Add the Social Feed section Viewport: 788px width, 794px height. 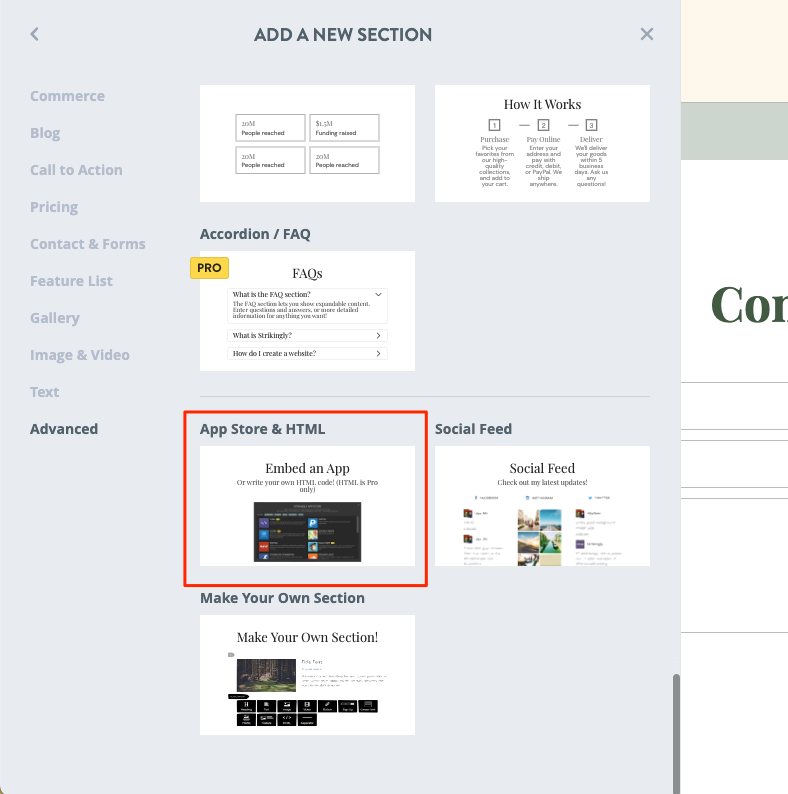pyautogui.click(x=542, y=506)
